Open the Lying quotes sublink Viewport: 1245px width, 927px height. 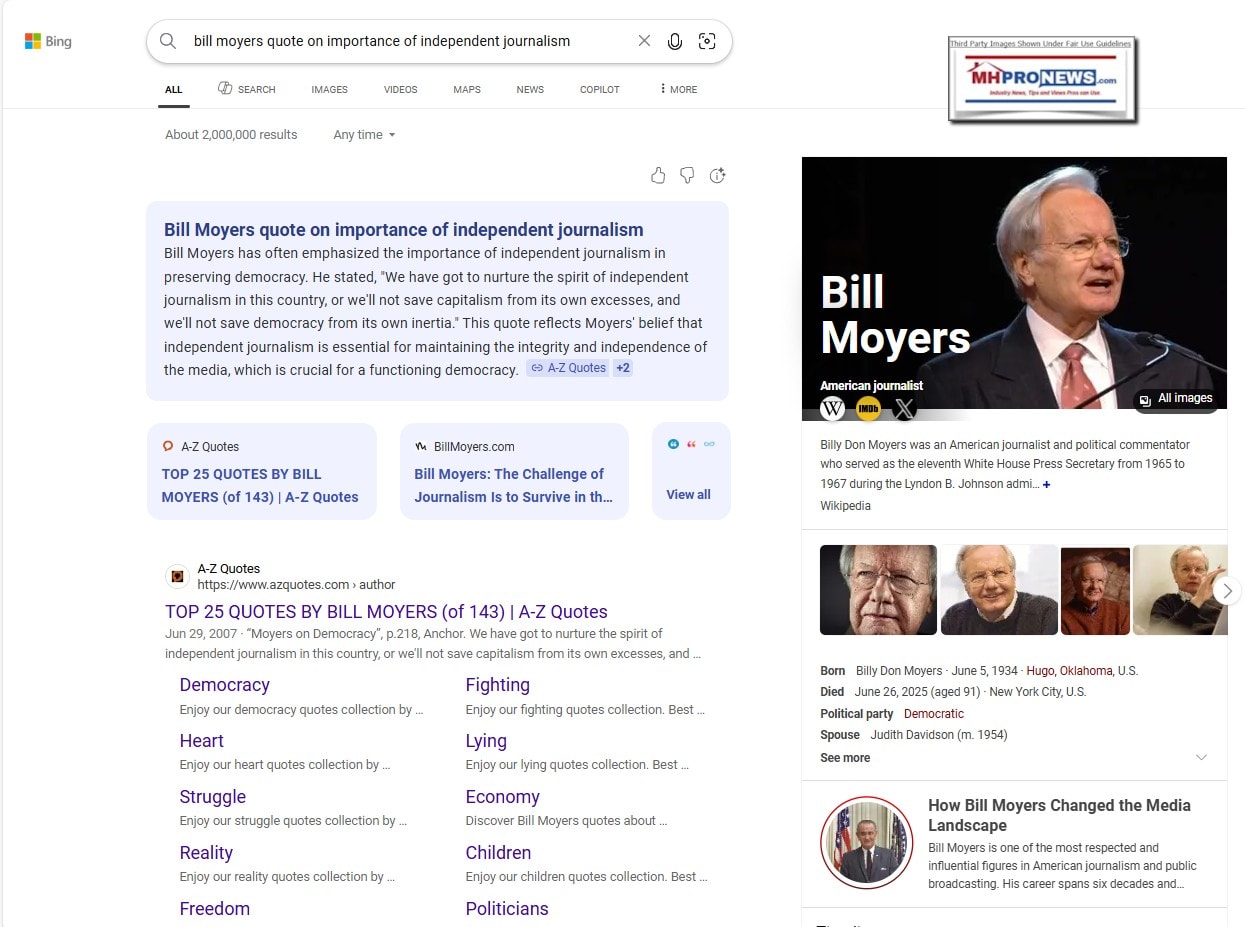pyautogui.click(x=486, y=741)
